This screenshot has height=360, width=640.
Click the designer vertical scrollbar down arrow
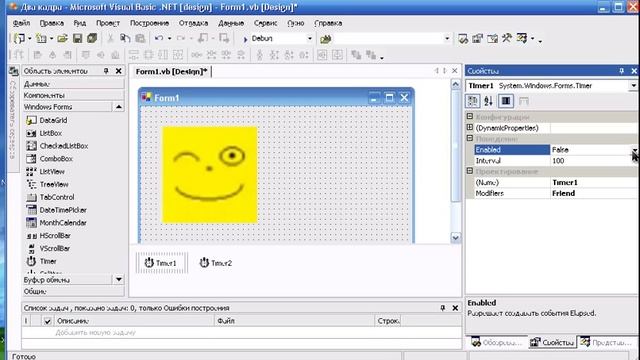456,237
